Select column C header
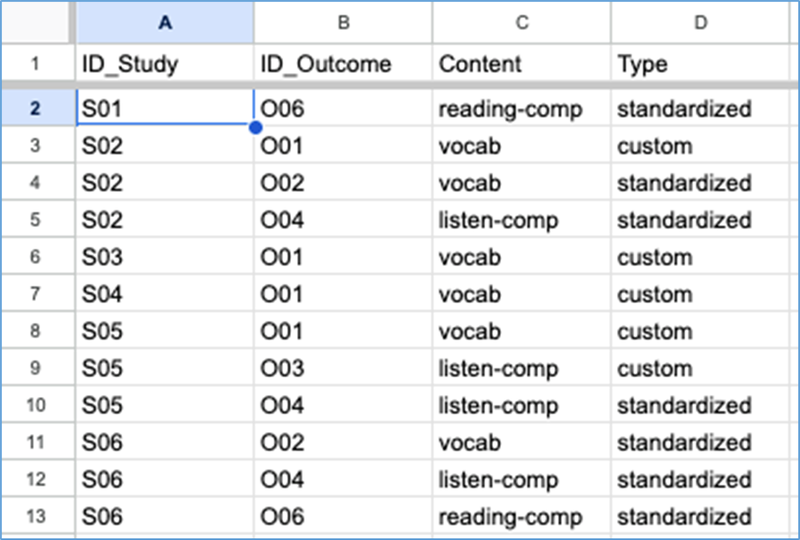800x540 pixels. 521,22
